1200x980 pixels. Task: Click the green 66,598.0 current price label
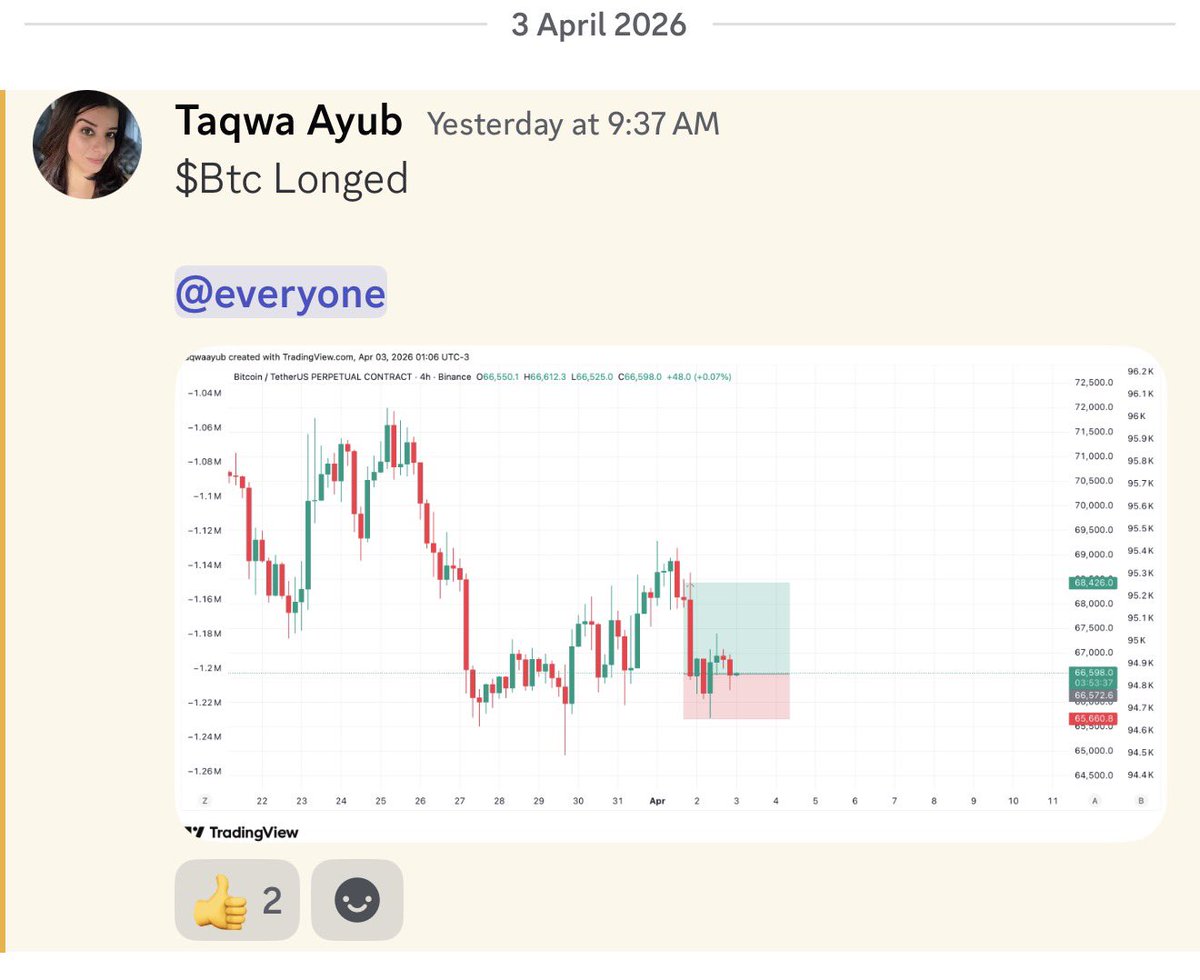1092,673
